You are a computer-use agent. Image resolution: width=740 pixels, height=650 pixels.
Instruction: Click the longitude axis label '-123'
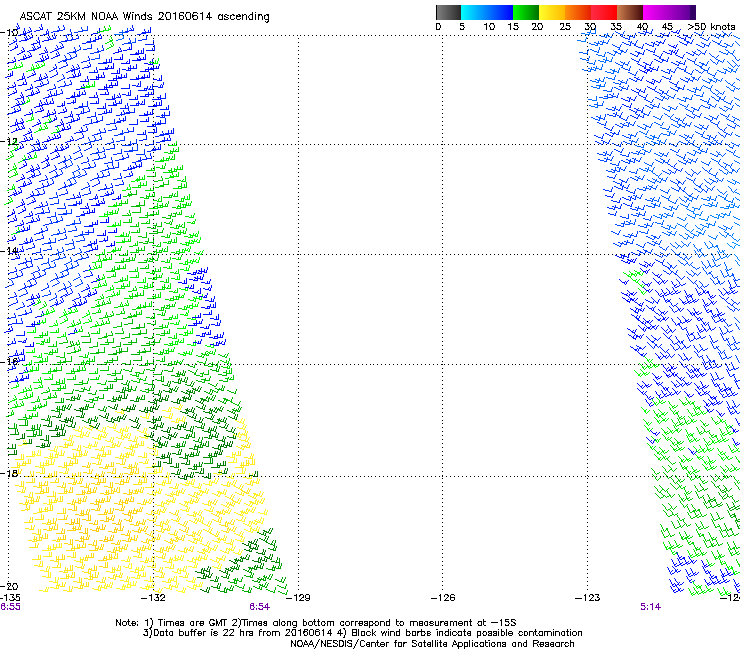588,598
